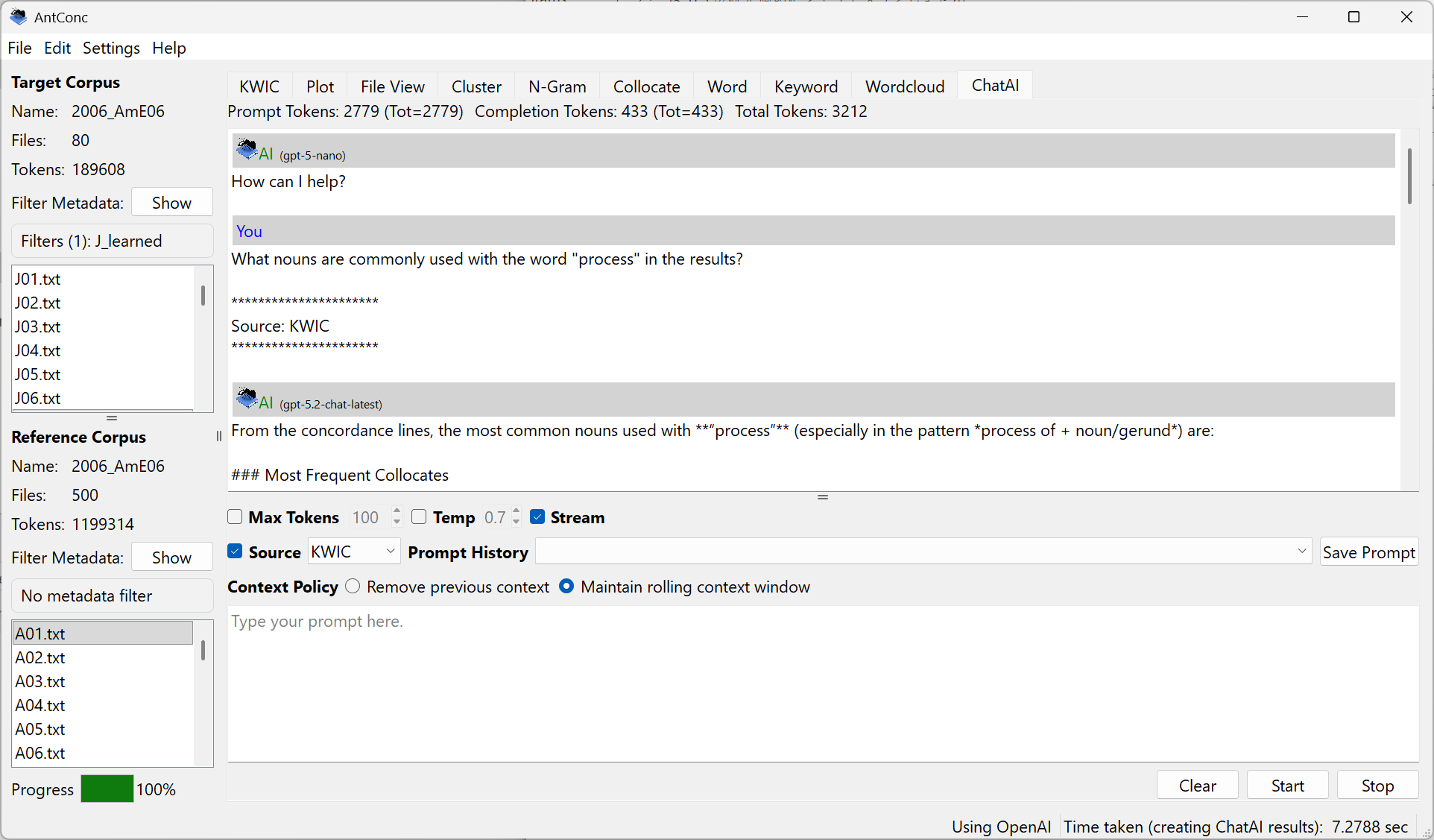
Task: Click the Save Prompt button
Action: 1369,552
